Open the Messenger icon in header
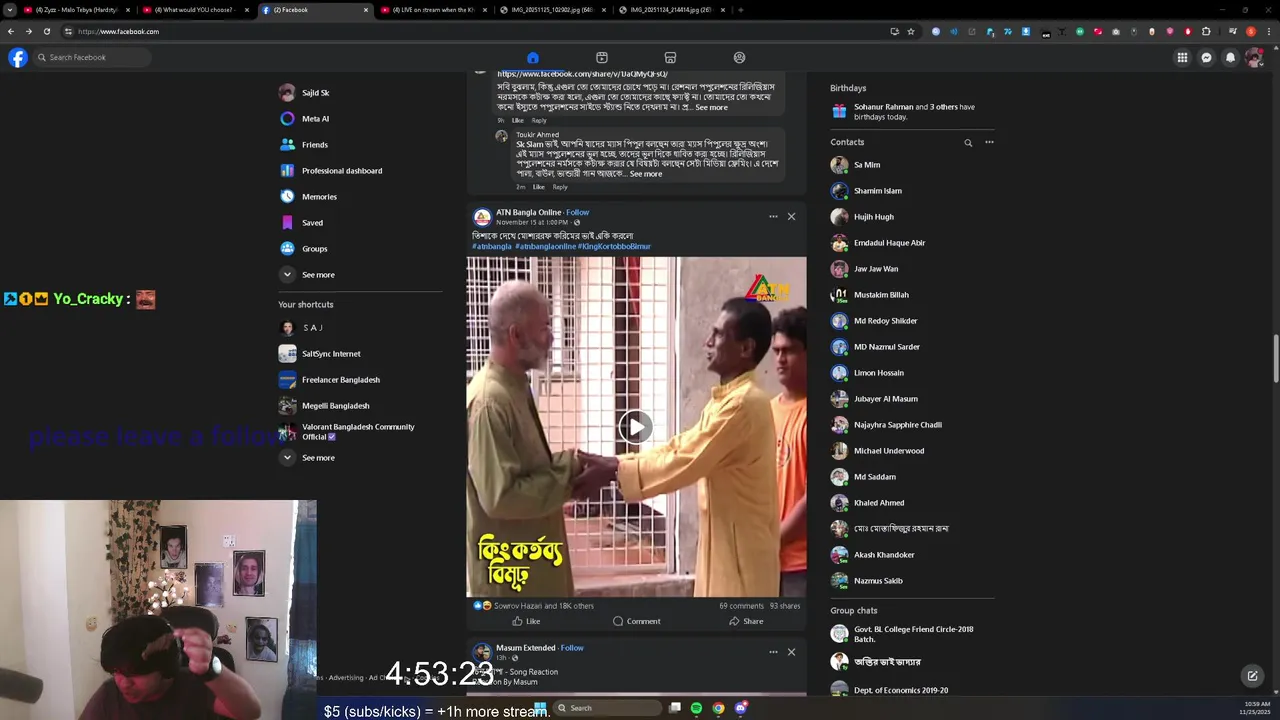This screenshot has height=720, width=1280. pos(1206,57)
